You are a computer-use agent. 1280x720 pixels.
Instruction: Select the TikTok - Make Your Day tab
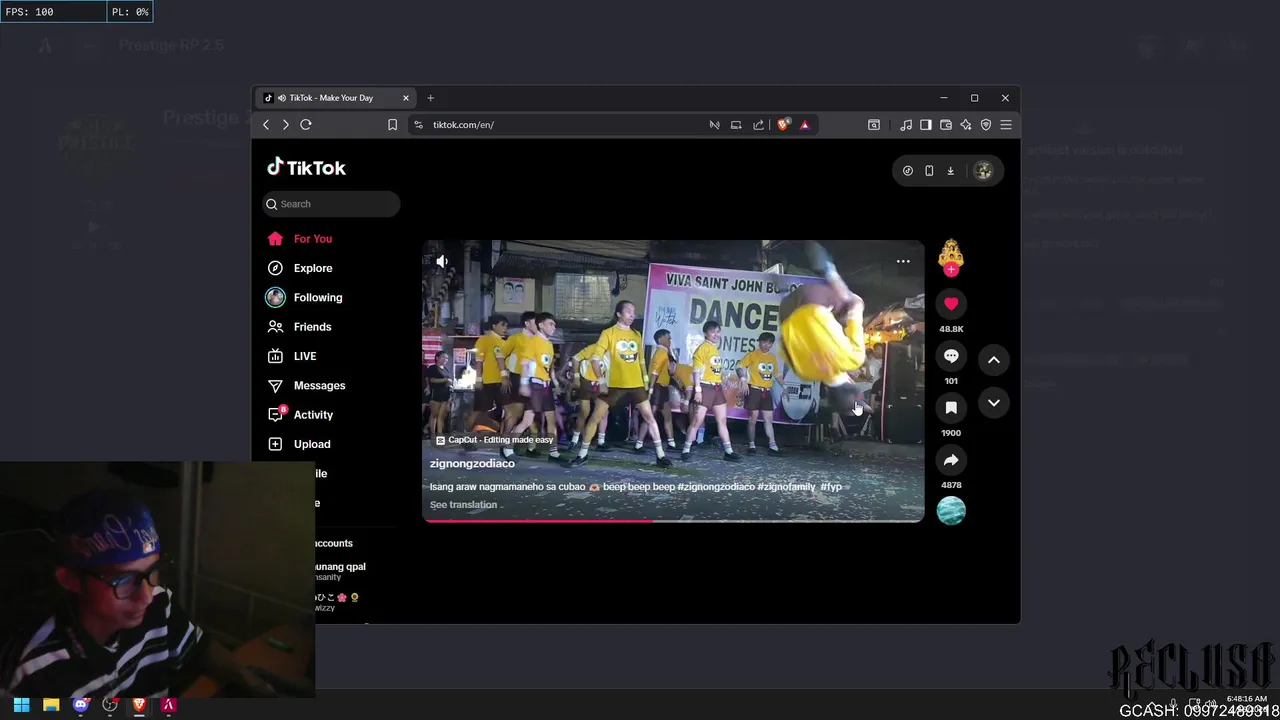335,98
